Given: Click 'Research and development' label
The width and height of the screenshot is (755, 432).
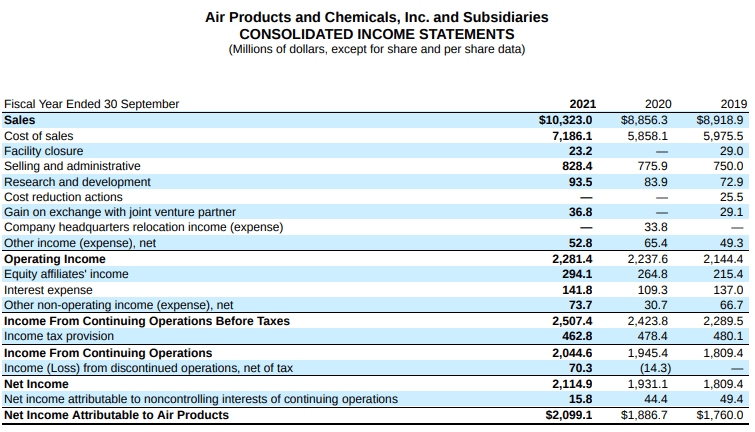Looking at the screenshot, I should tap(77, 182).
